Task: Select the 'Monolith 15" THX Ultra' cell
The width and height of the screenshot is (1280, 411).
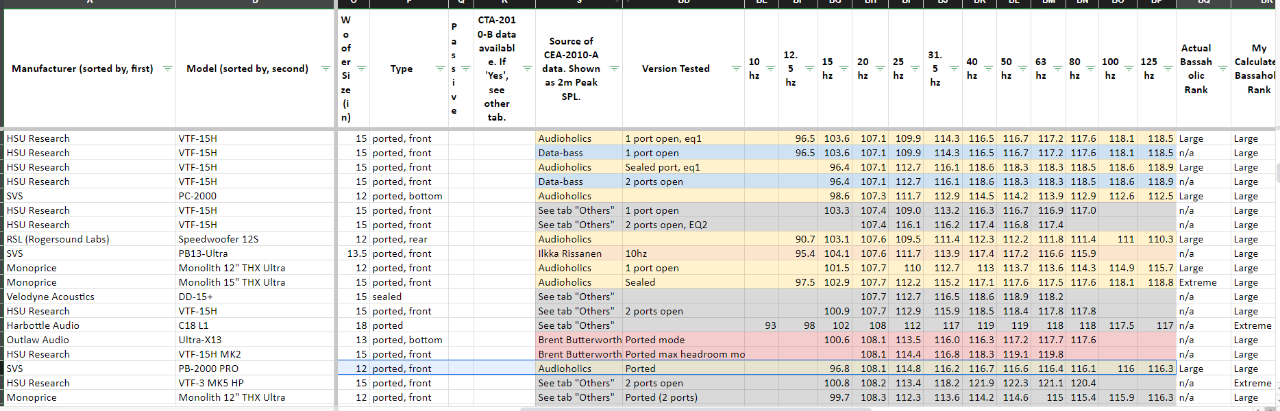Action: coord(255,283)
